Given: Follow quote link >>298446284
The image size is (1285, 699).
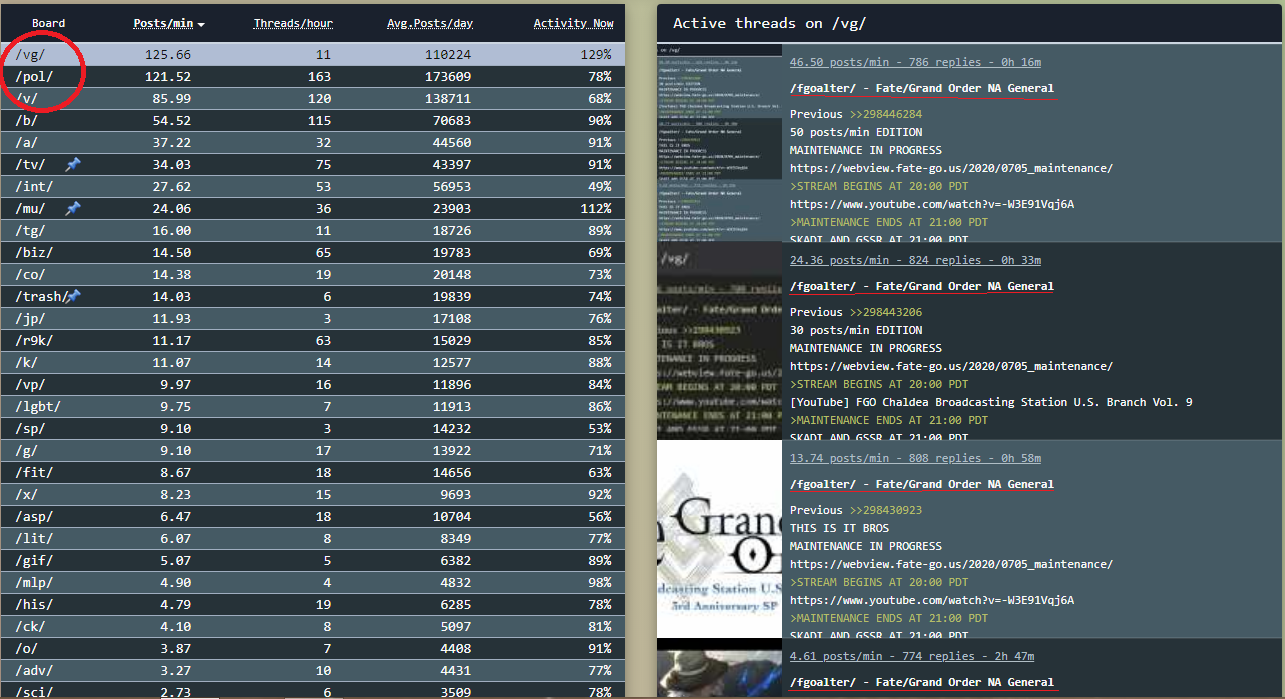Looking at the screenshot, I should coord(885,114).
